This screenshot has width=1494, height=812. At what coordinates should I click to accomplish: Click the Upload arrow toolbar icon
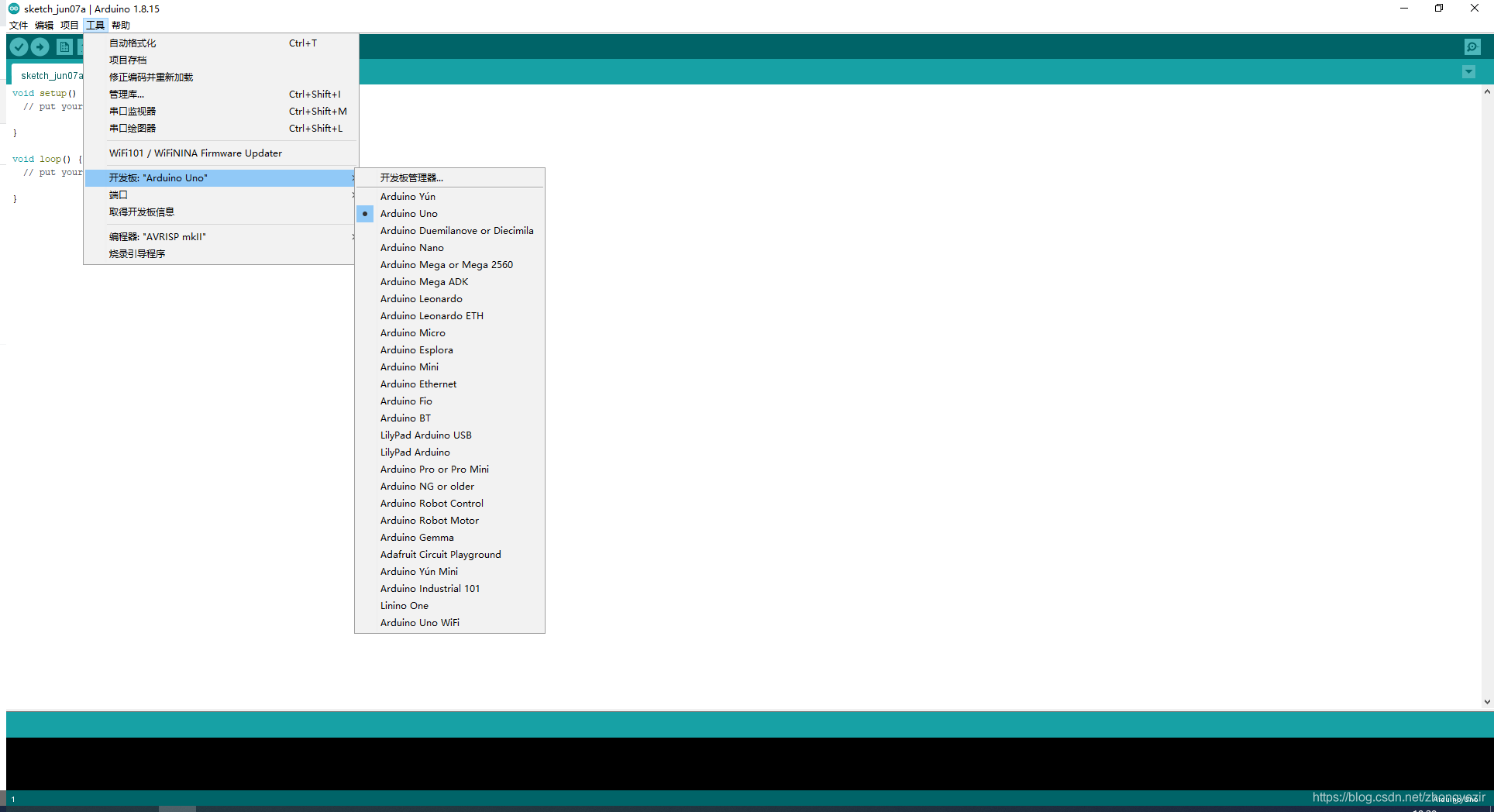(40, 47)
